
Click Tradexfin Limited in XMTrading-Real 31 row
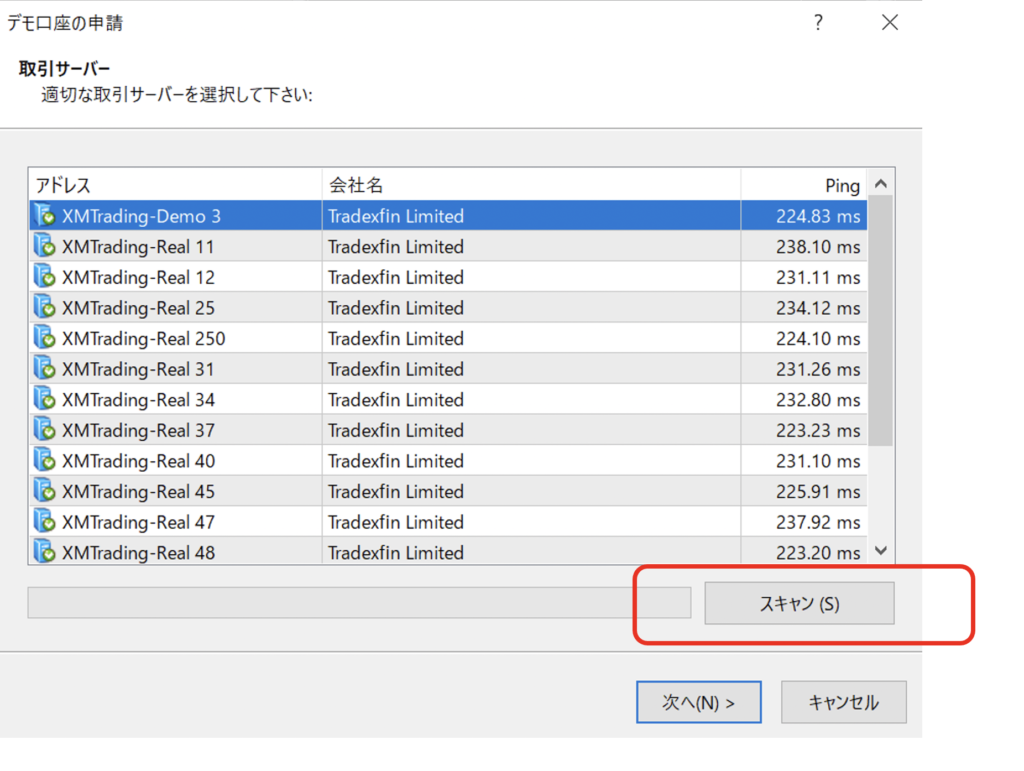coord(396,370)
